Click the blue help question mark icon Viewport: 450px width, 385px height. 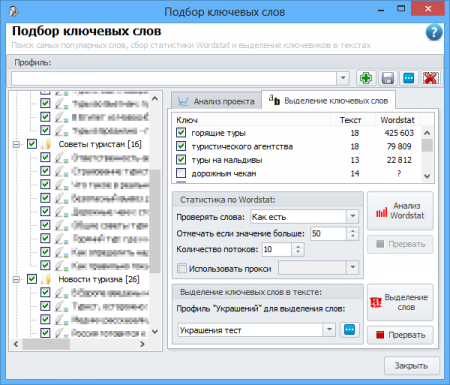(x=434, y=33)
